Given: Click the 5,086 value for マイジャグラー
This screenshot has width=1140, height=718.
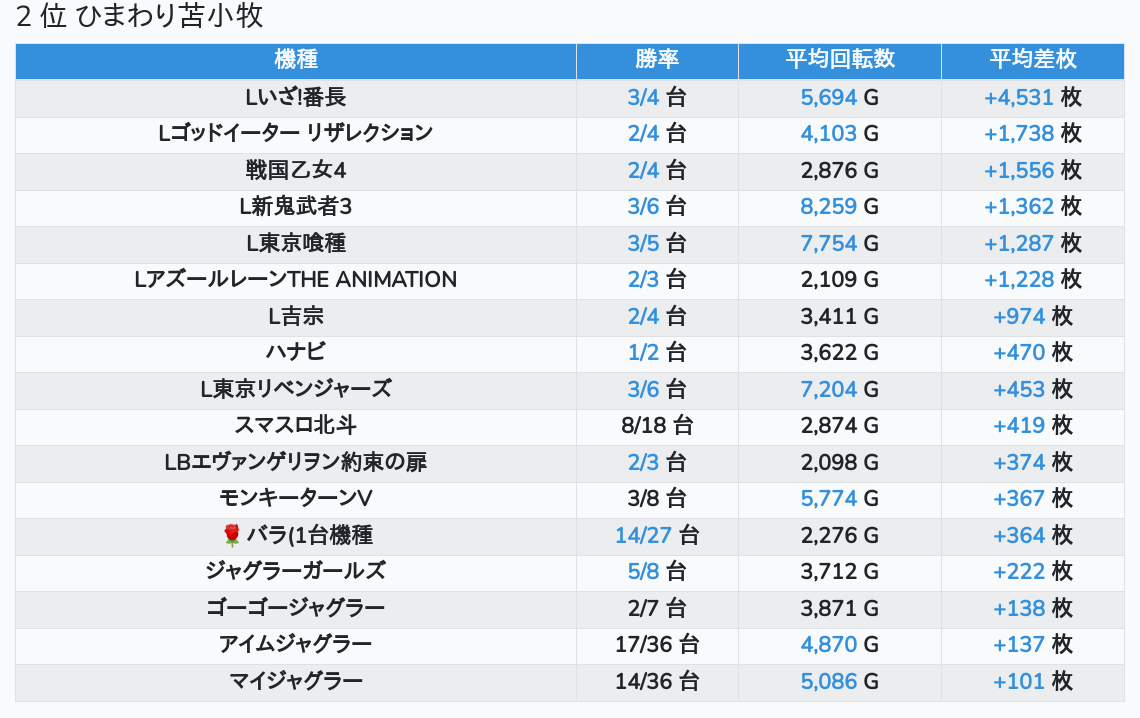Looking at the screenshot, I should point(828,681).
